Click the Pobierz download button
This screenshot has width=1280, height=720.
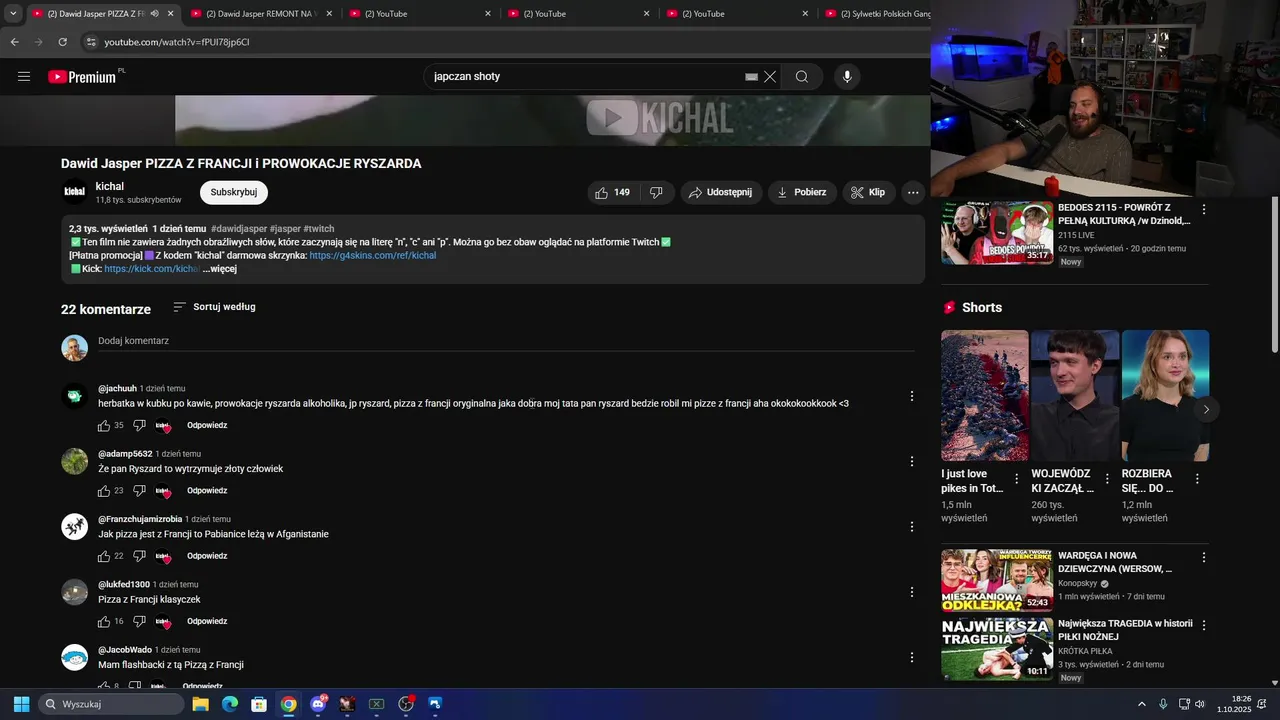[802, 192]
